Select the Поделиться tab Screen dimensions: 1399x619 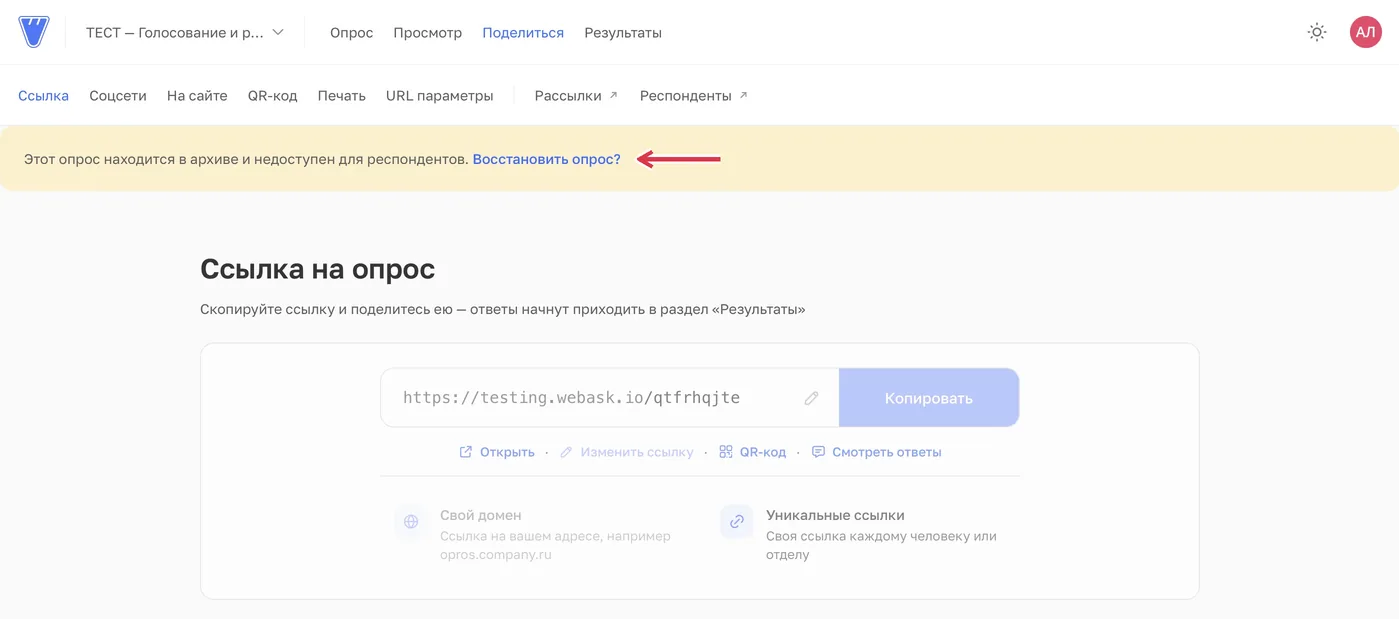coord(523,32)
